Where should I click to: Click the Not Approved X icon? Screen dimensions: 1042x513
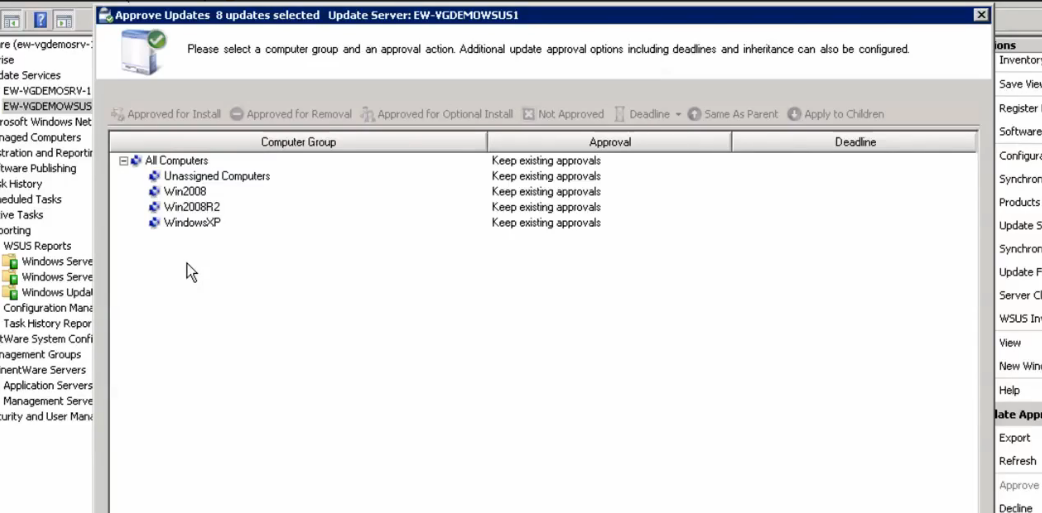[528, 114]
